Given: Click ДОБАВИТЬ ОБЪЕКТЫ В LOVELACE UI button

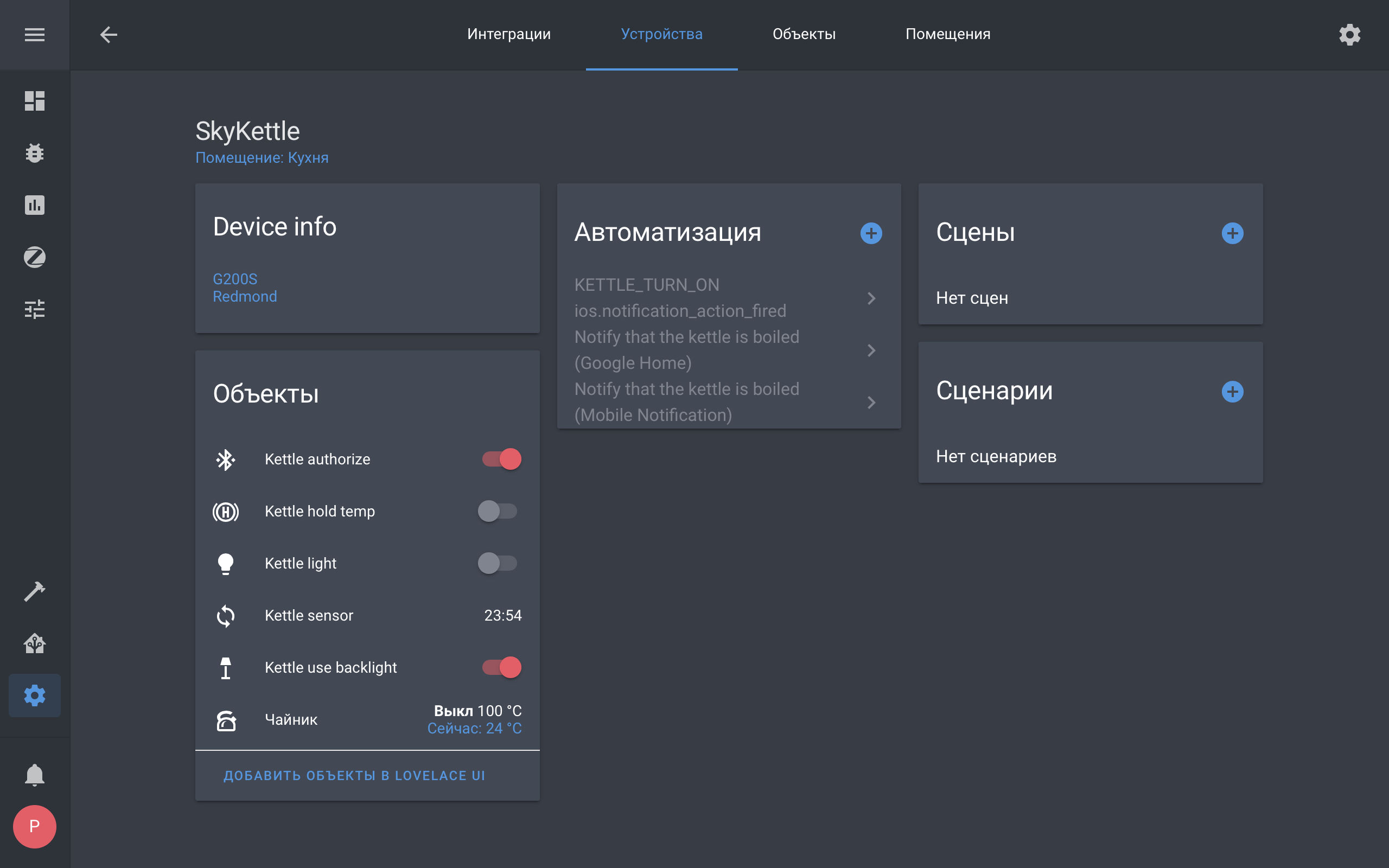Looking at the screenshot, I should 354,776.
